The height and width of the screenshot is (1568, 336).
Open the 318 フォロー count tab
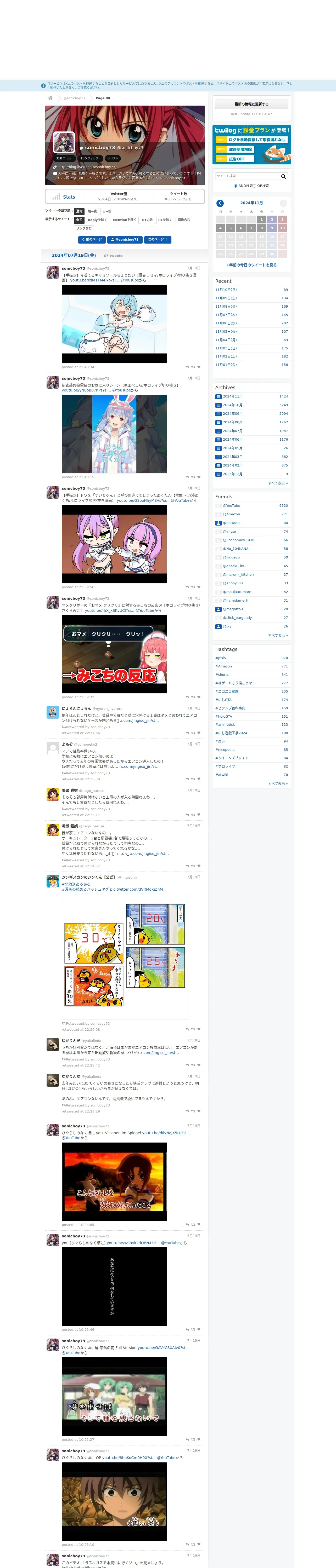pyautogui.click(x=65, y=158)
